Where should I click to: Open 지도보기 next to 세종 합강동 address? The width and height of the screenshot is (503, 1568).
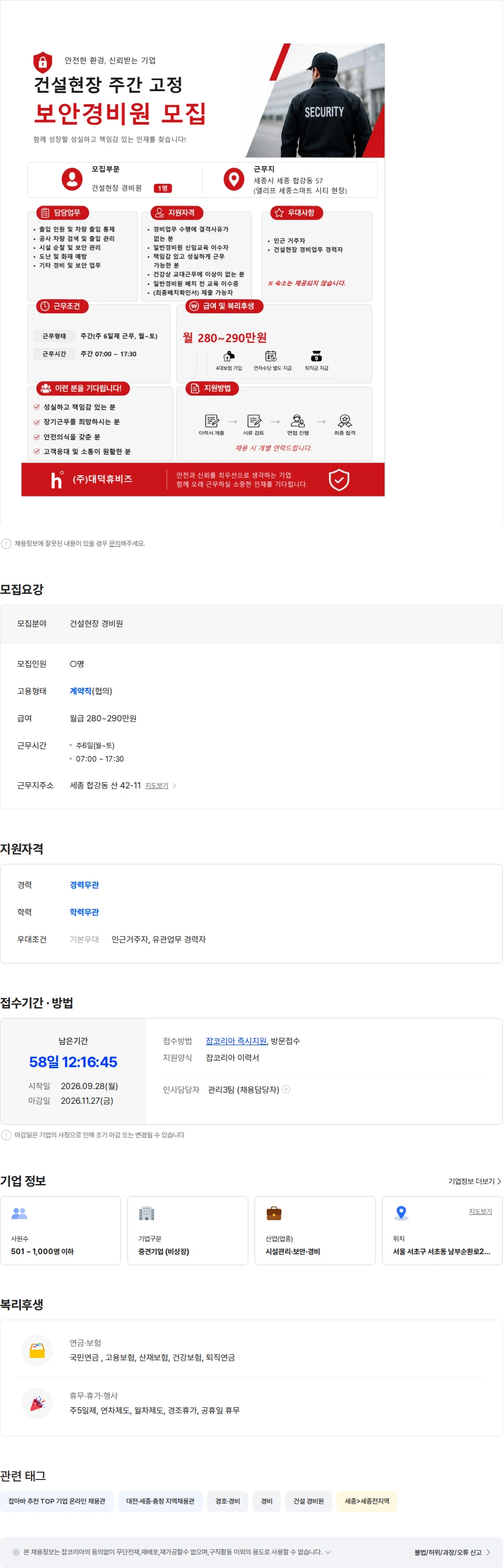coord(157,785)
